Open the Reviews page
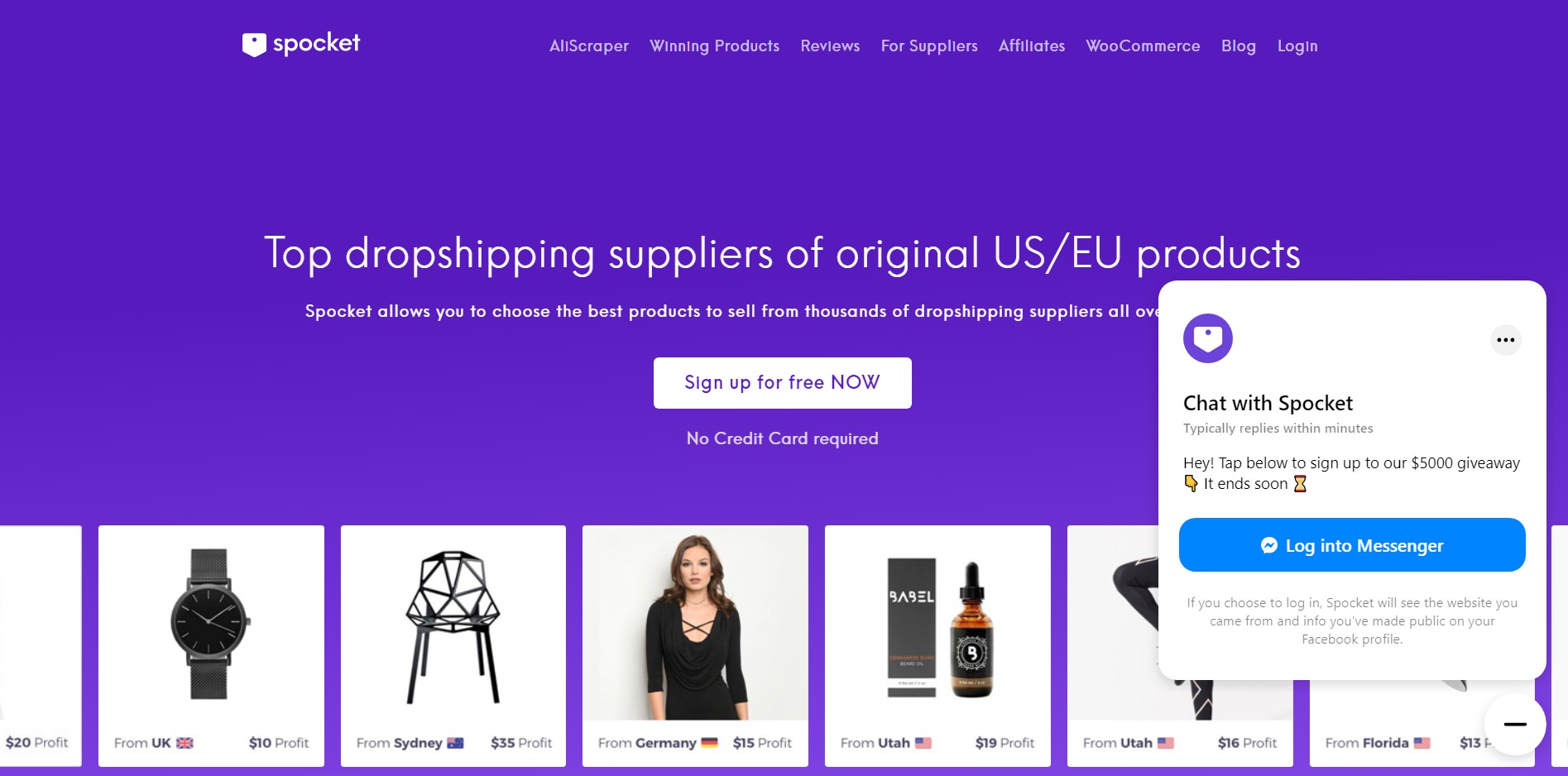The width and height of the screenshot is (1568, 776). (830, 46)
